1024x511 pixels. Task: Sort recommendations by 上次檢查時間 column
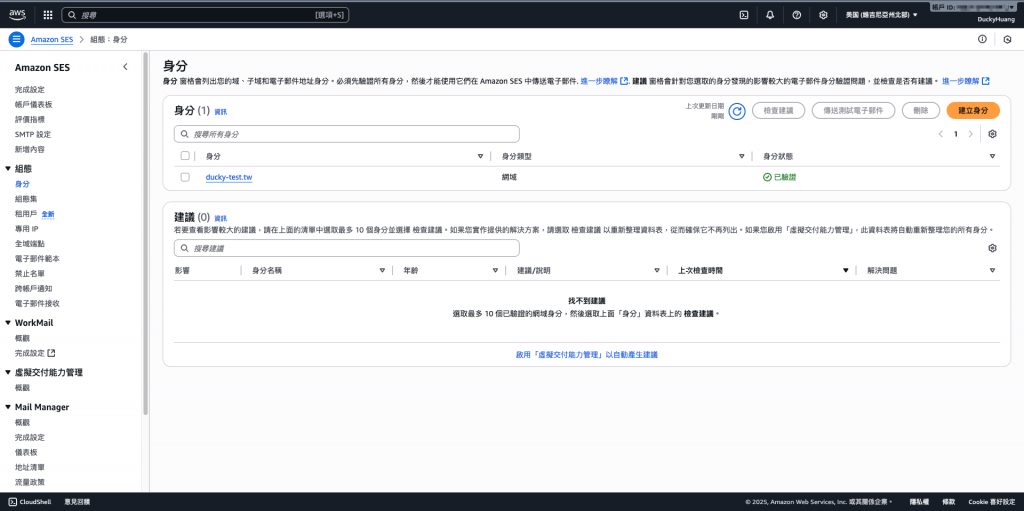tap(846, 270)
